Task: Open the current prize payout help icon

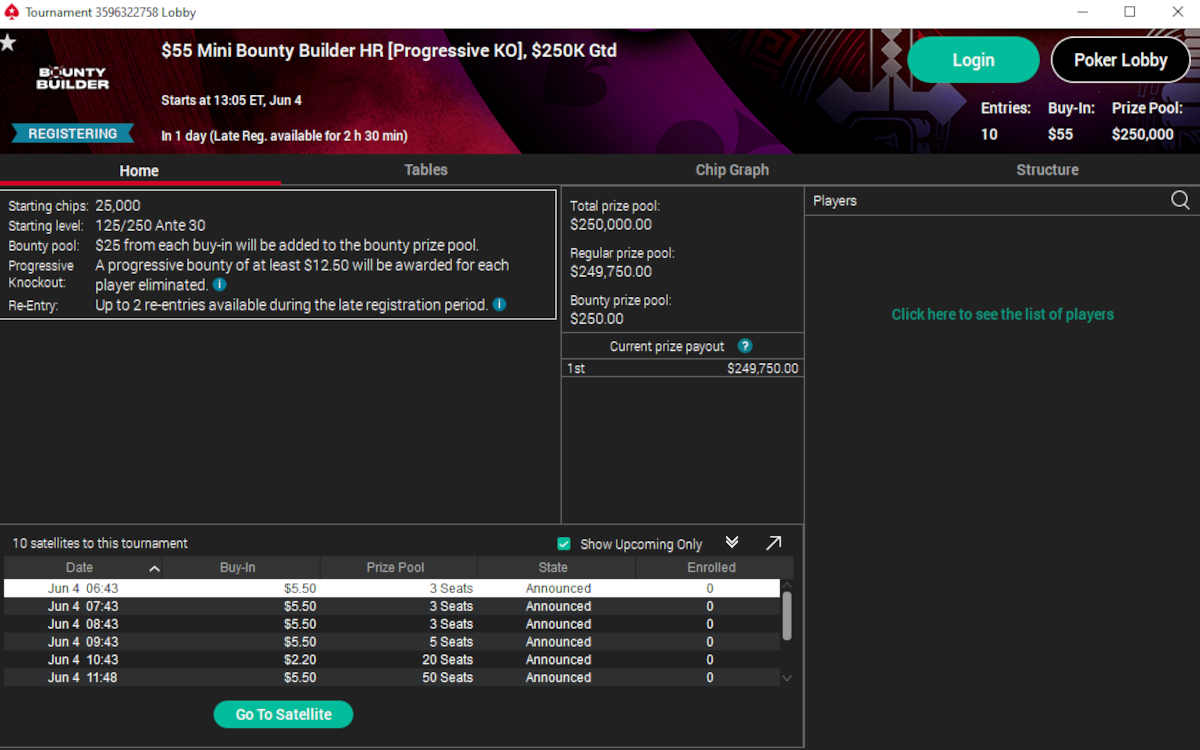Action: pyautogui.click(x=744, y=346)
